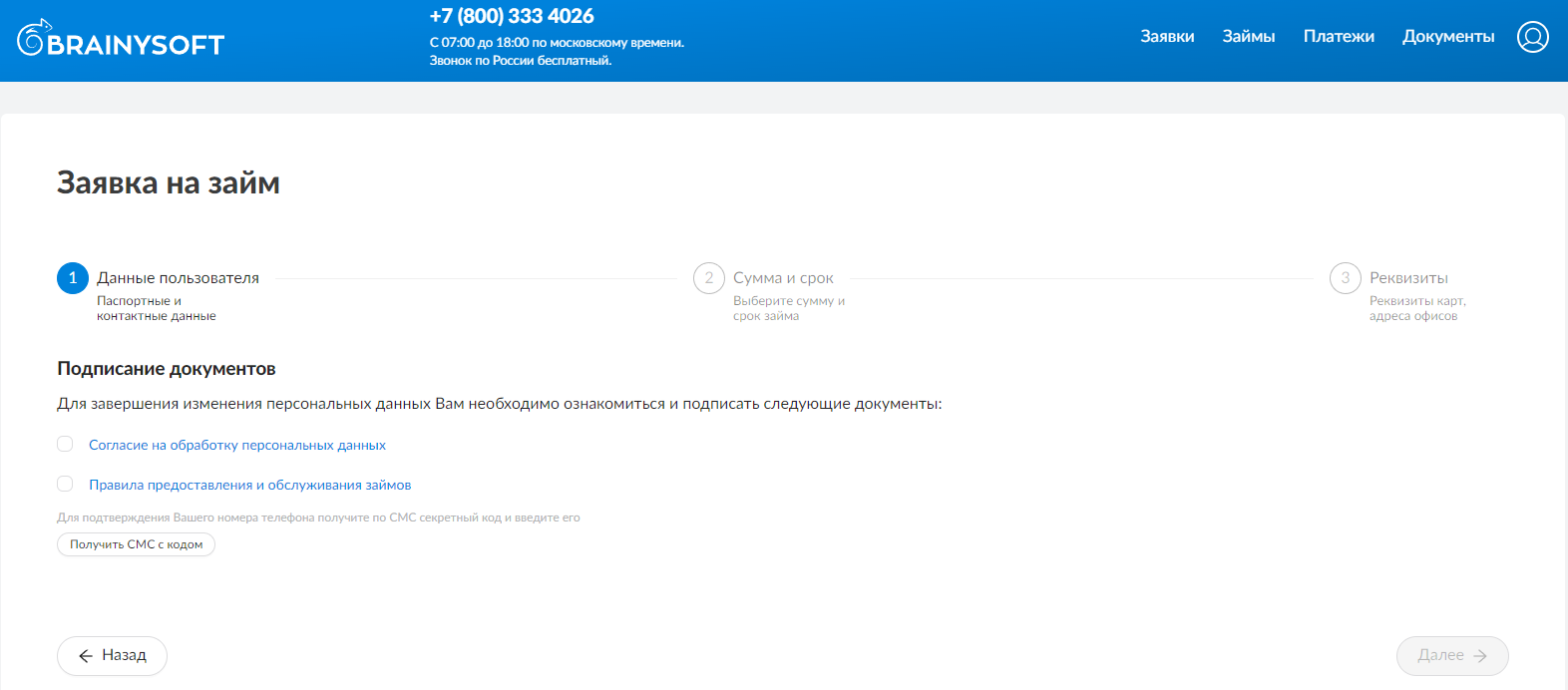Go back with the Назад button

[112, 655]
